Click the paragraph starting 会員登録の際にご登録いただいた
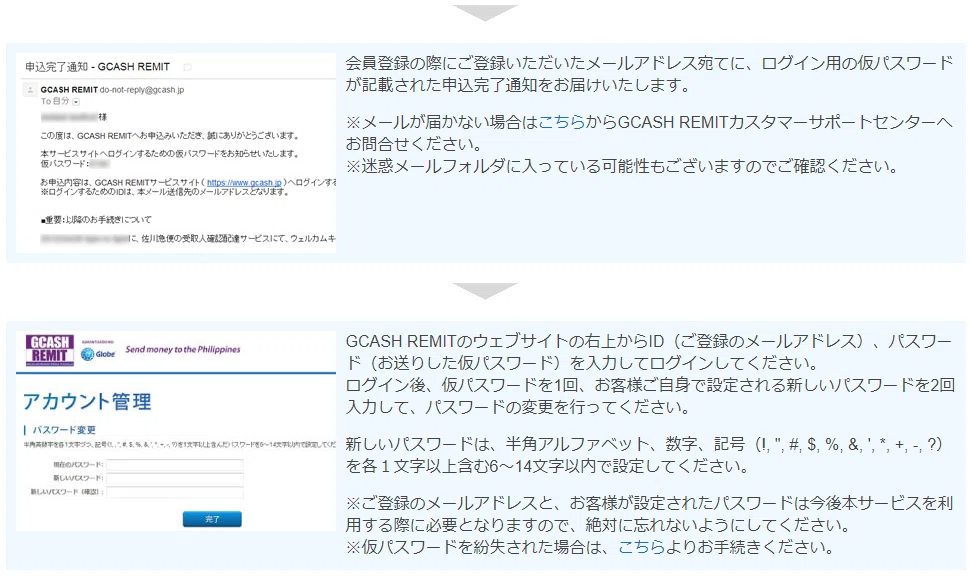This screenshot has width=970, height=577. 649,74
